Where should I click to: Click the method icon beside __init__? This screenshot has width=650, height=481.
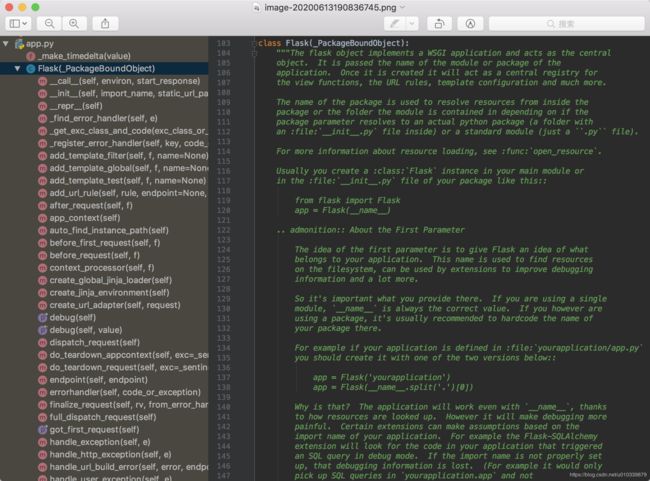42,94
